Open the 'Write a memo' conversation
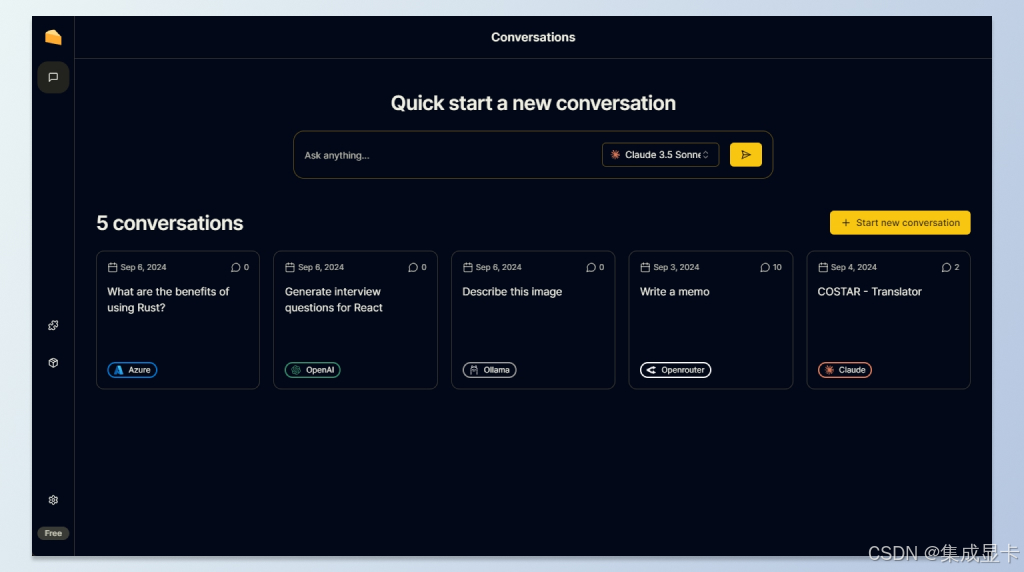The width and height of the screenshot is (1024, 572). [711, 320]
